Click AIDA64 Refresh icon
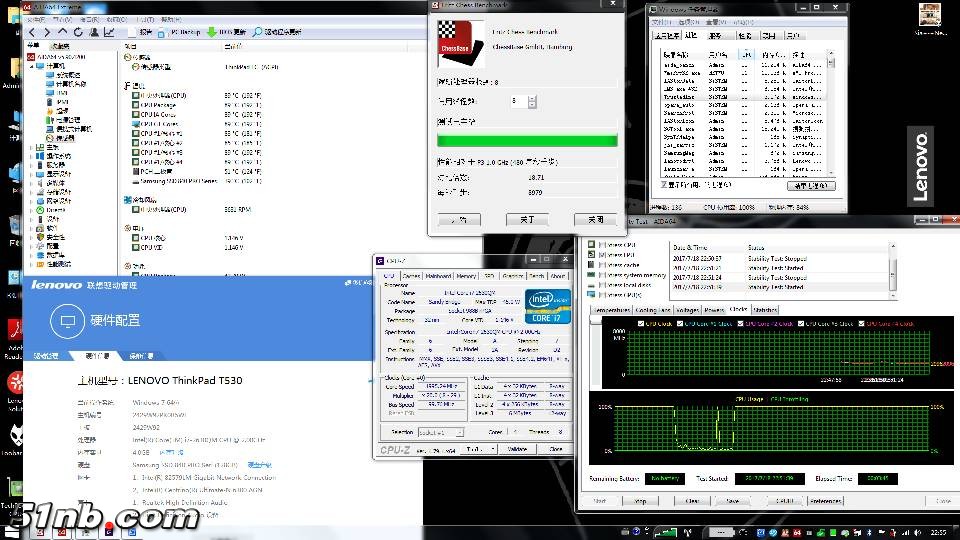The height and width of the screenshot is (540, 960). 78,32
